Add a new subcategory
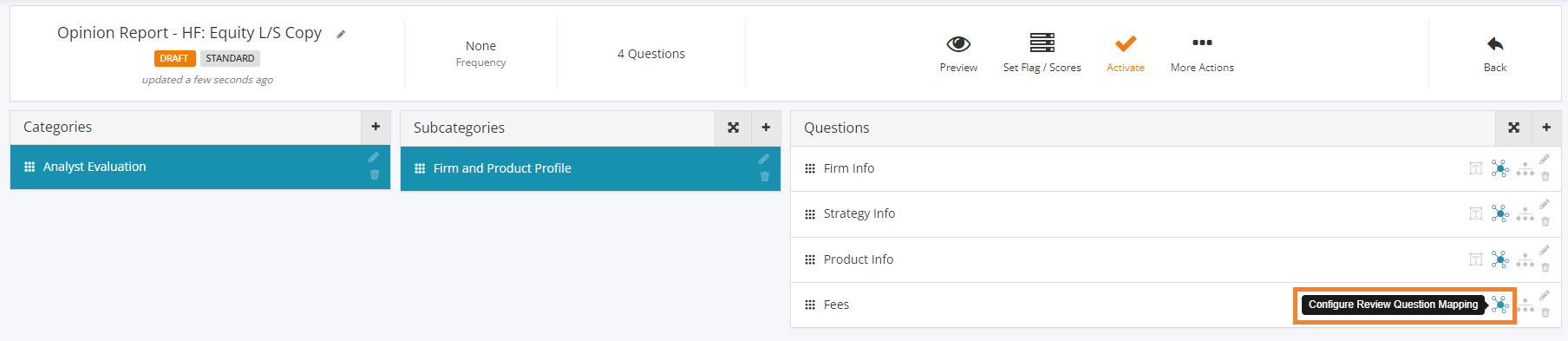Screen dimensions: 1568x341 pos(766,128)
